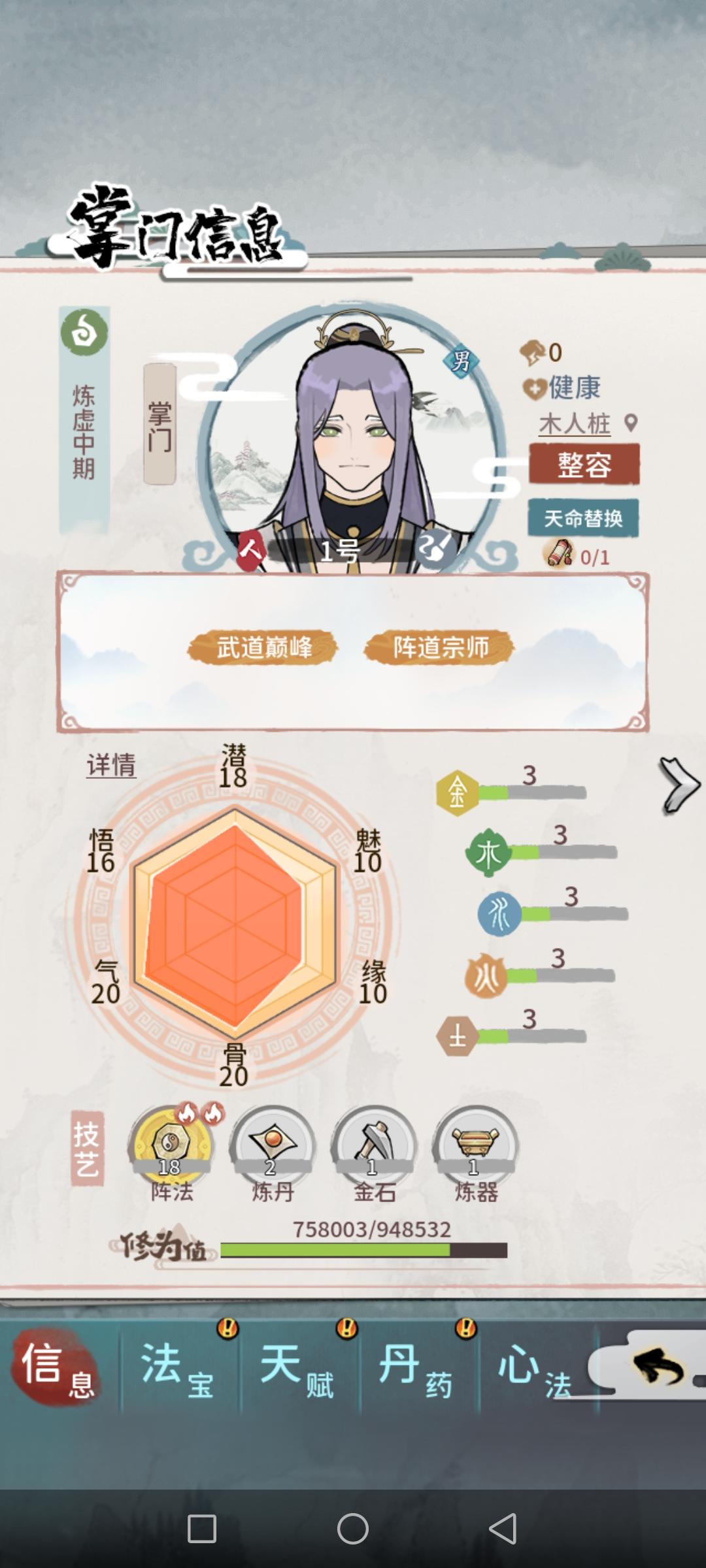Open the 阵法 formation skill icon
The width and height of the screenshot is (706, 1568).
172,1147
